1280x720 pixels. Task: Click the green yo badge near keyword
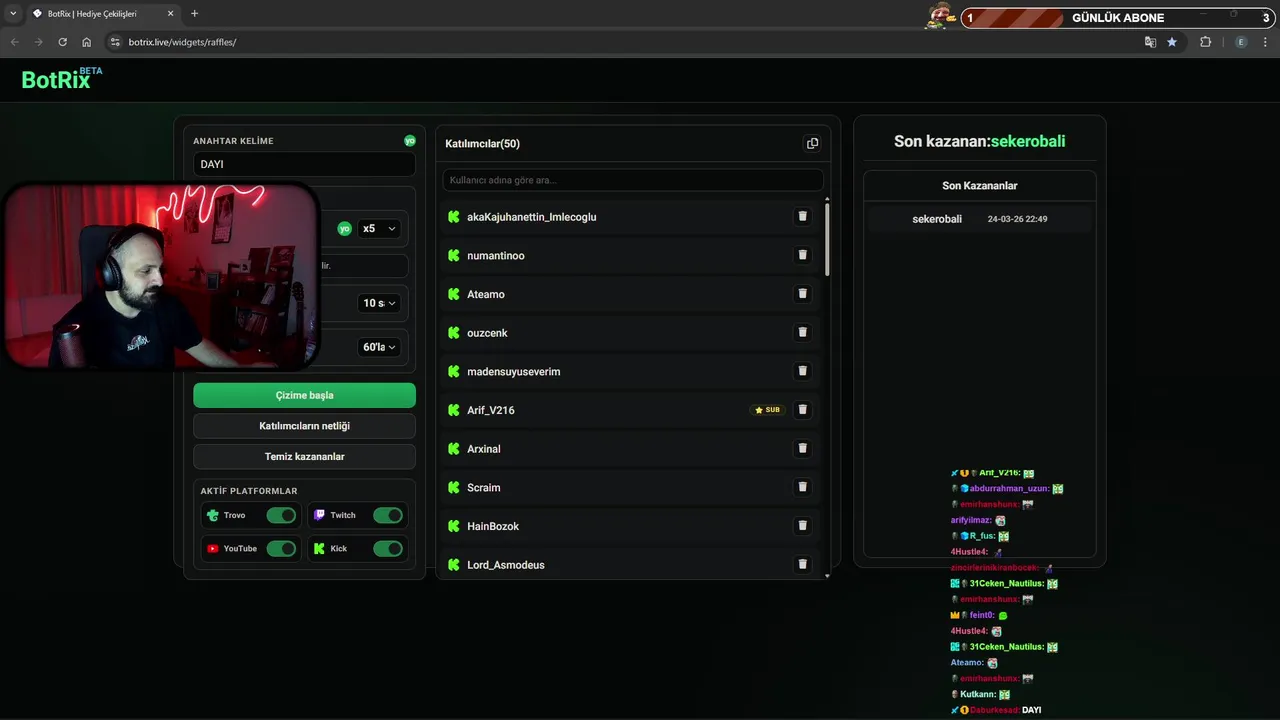click(x=410, y=141)
